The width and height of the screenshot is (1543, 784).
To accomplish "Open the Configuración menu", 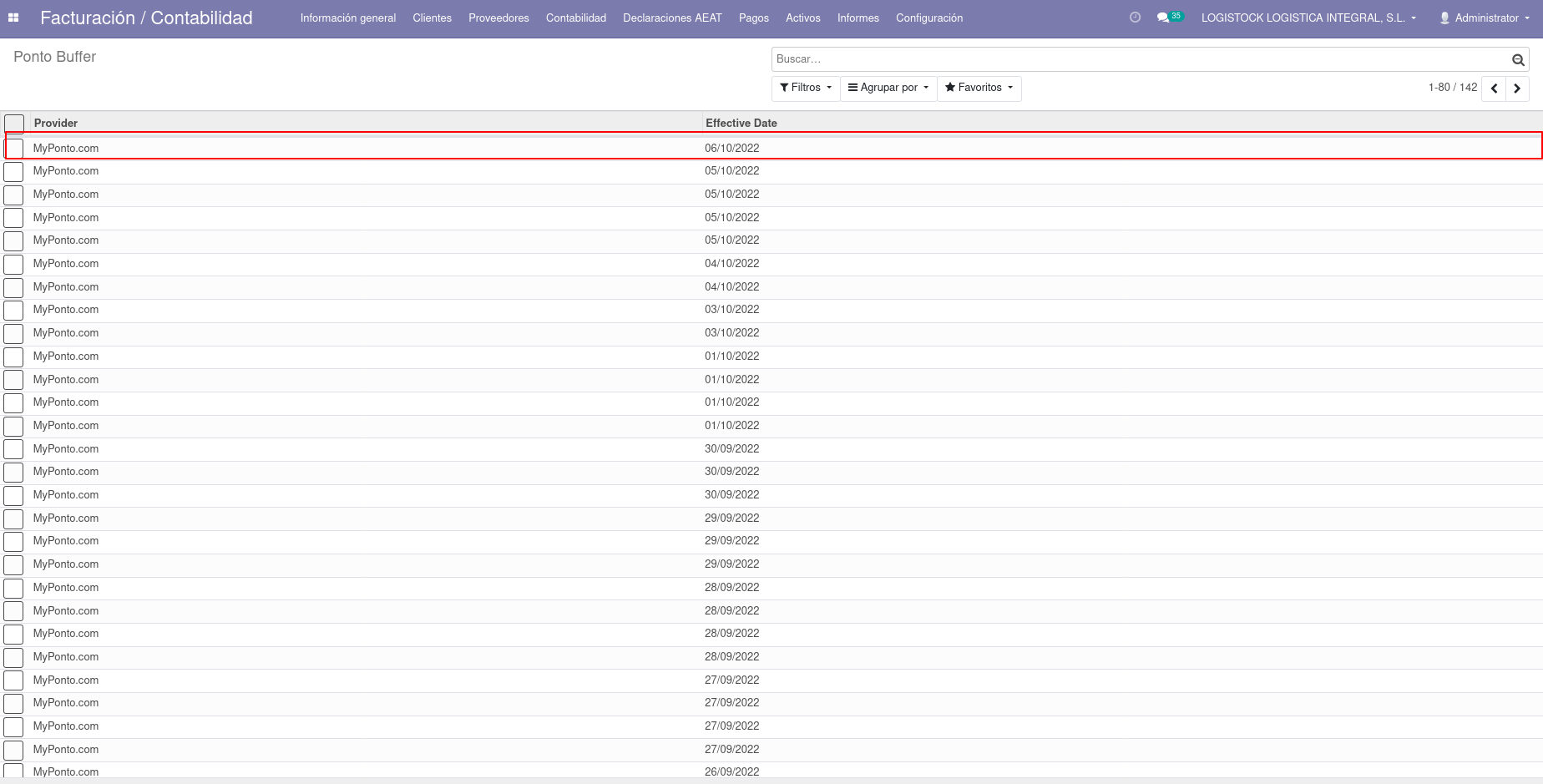I will (x=929, y=18).
